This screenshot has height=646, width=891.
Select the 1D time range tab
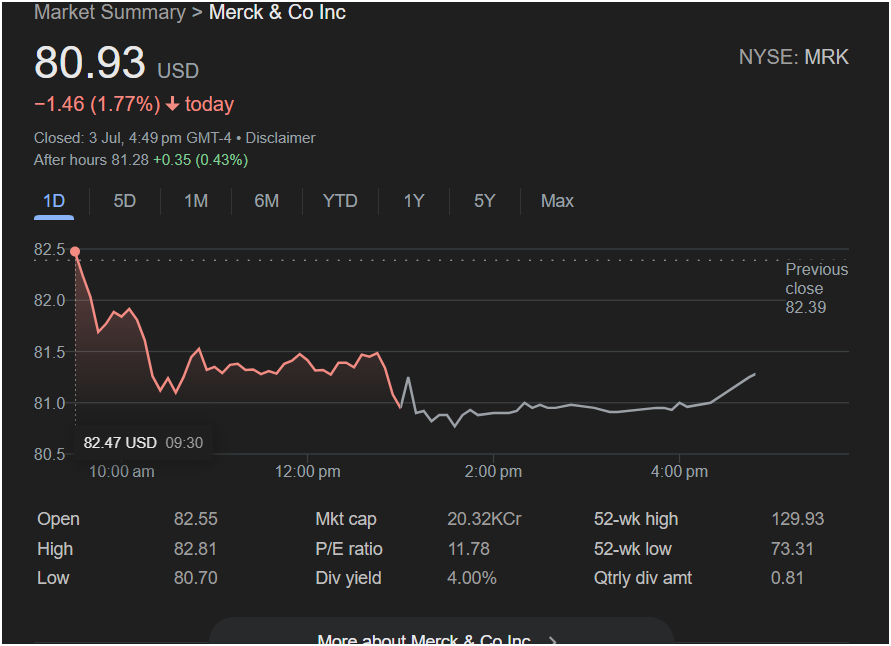tap(54, 201)
